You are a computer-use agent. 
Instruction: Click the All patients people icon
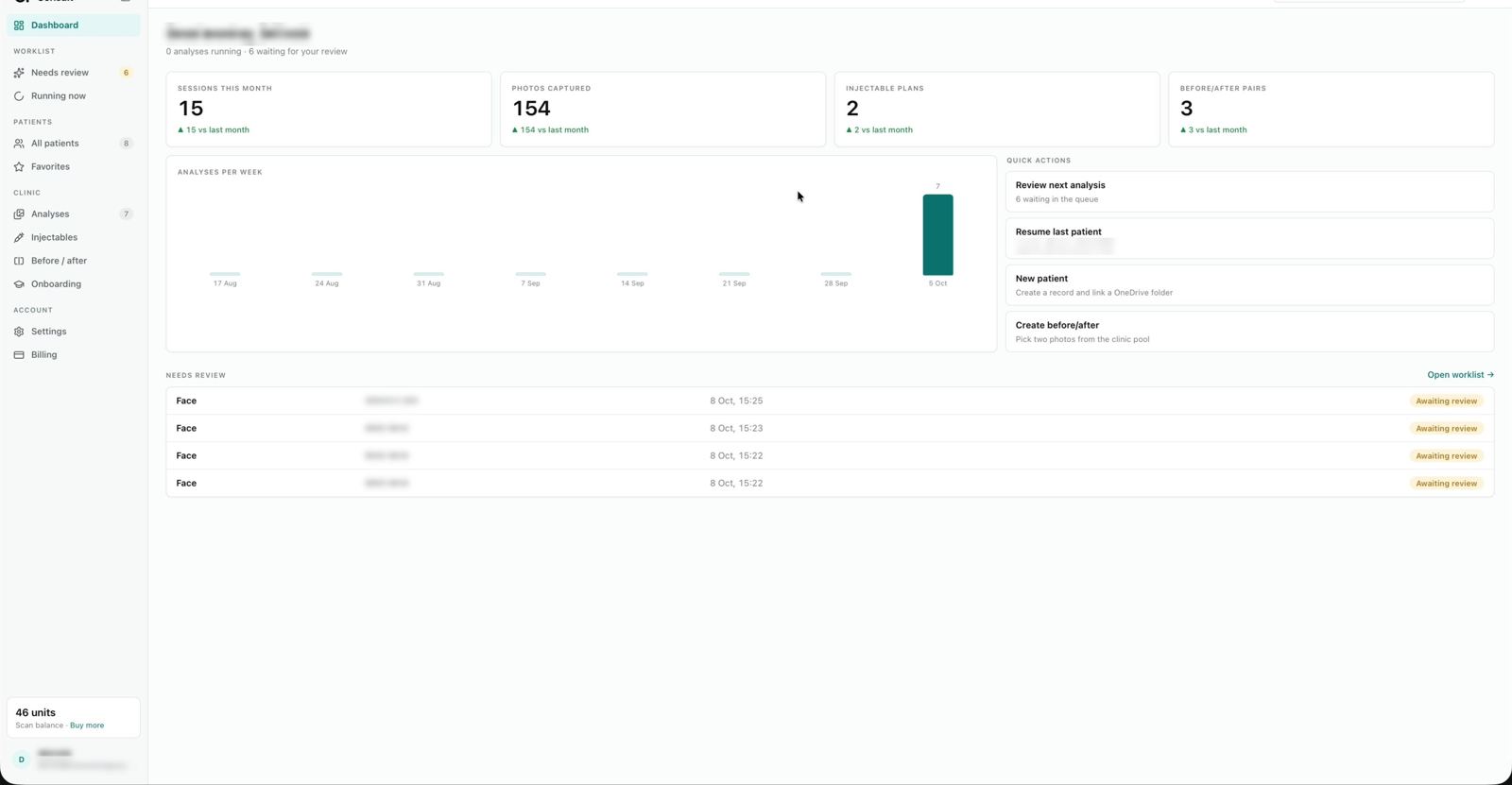(19, 144)
